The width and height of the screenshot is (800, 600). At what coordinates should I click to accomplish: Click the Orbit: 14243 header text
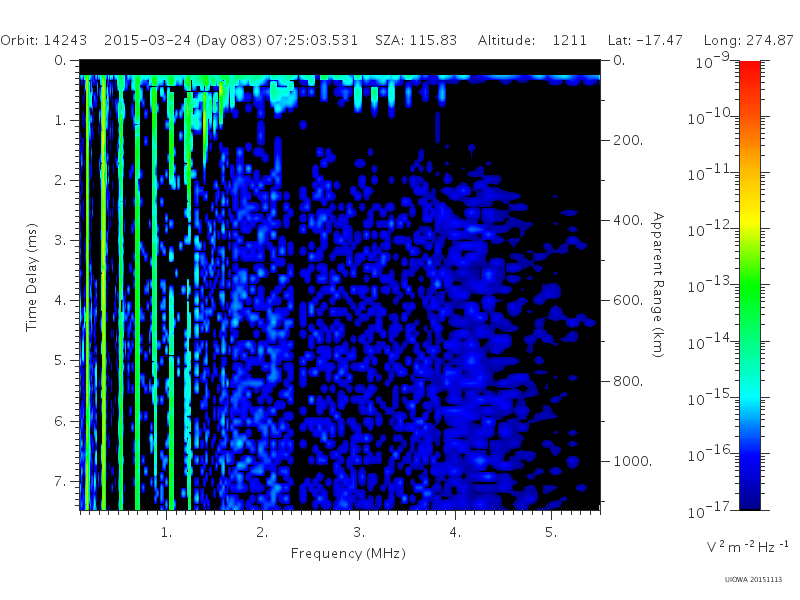44,40
